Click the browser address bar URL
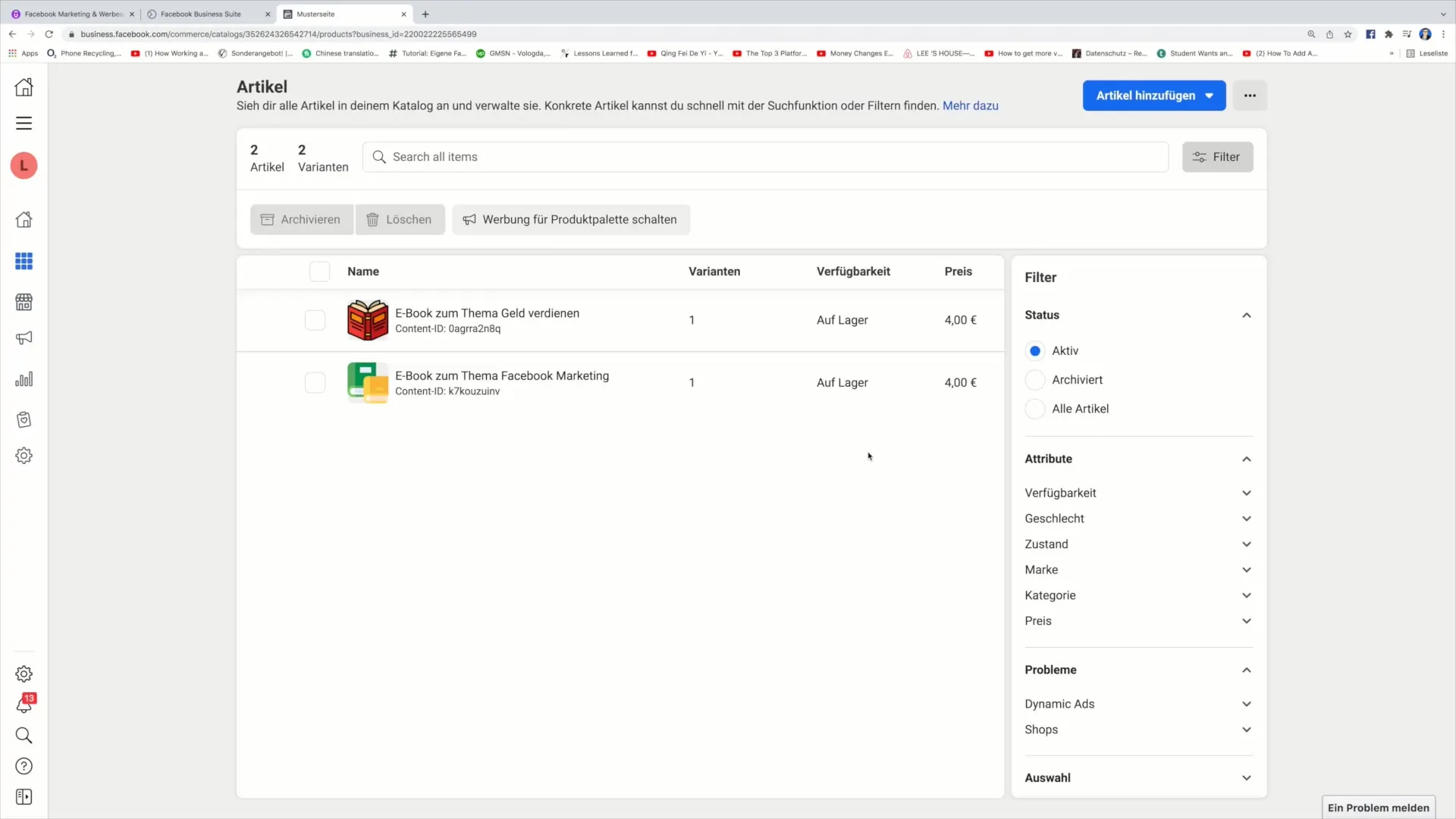 (x=278, y=34)
